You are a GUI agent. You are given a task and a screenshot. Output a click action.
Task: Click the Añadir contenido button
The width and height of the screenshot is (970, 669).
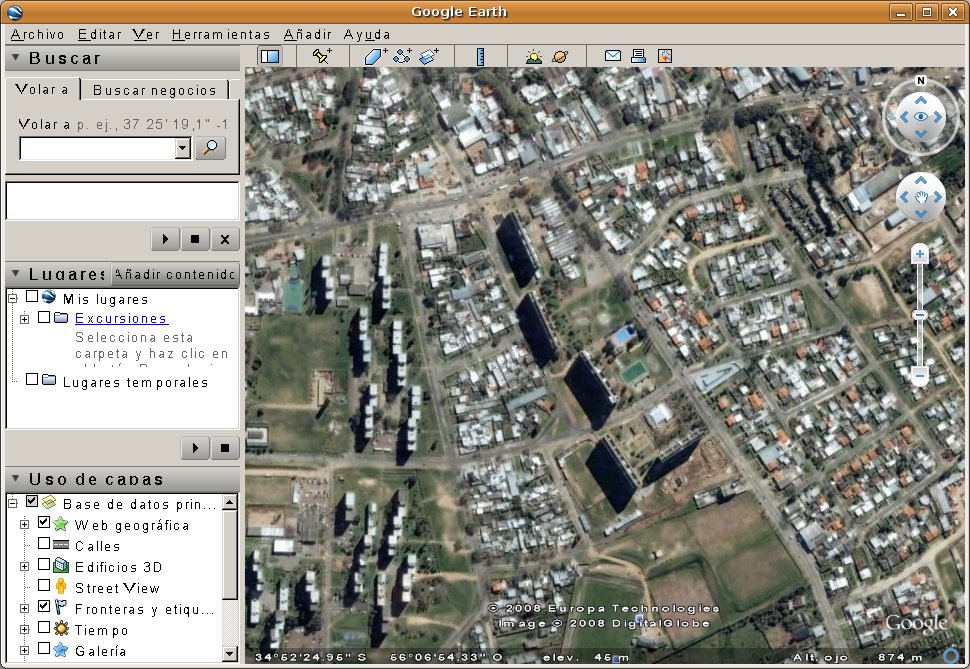175,274
